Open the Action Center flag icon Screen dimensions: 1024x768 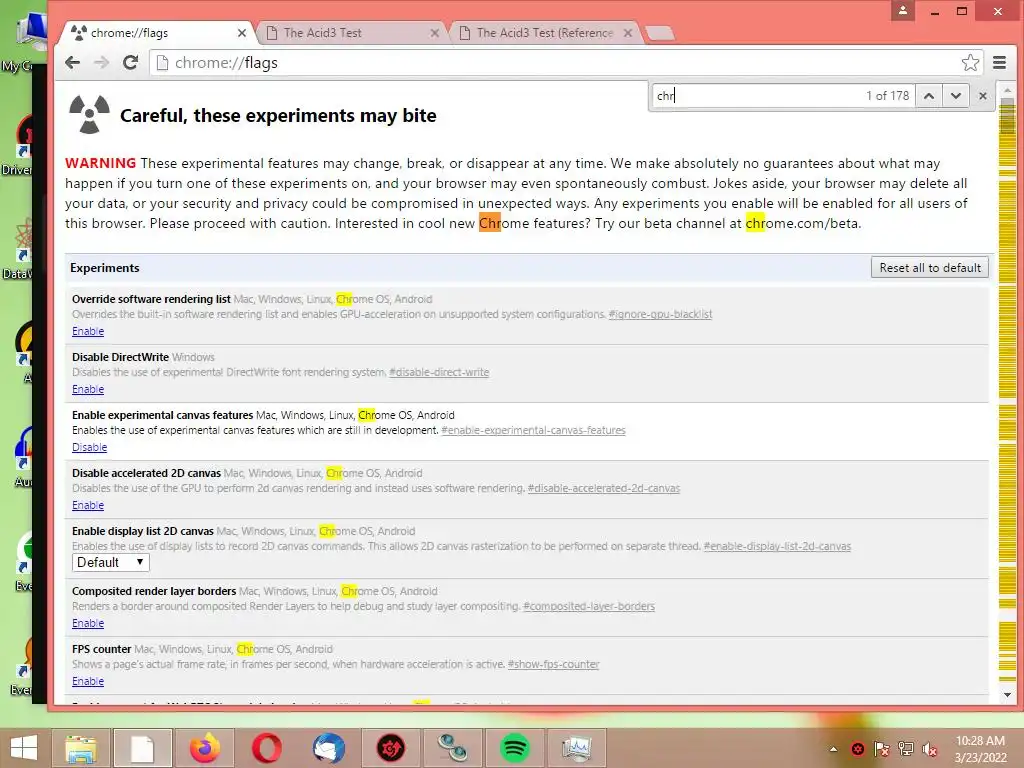[x=882, y=749]
